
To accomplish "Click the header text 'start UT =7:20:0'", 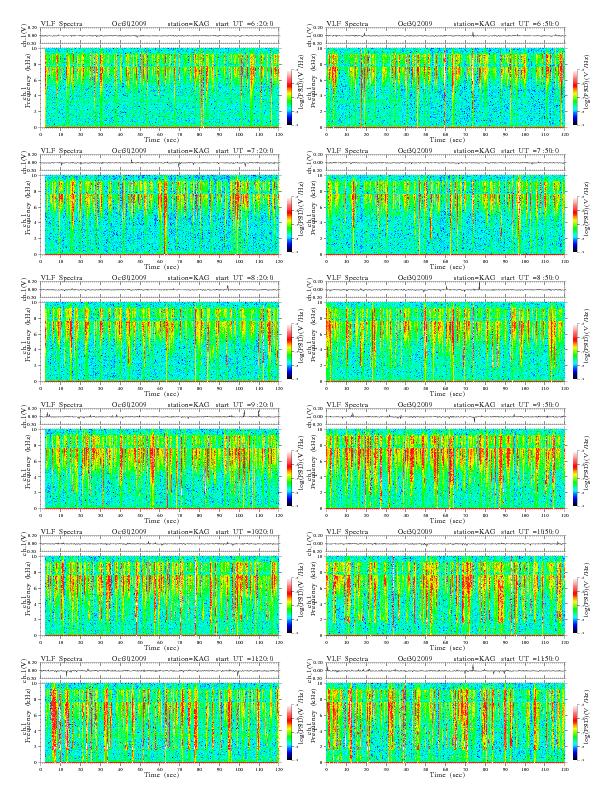I will click(245, 151).
